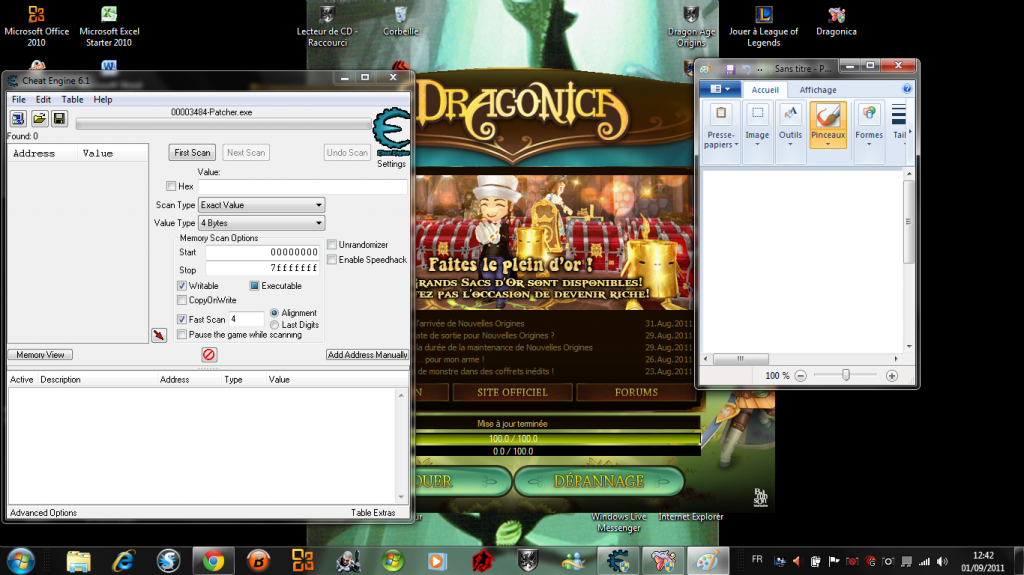Image resolution: width=1024 pixels, height=575 pixels.
Task: Click the Value input field
Action: 302,187
